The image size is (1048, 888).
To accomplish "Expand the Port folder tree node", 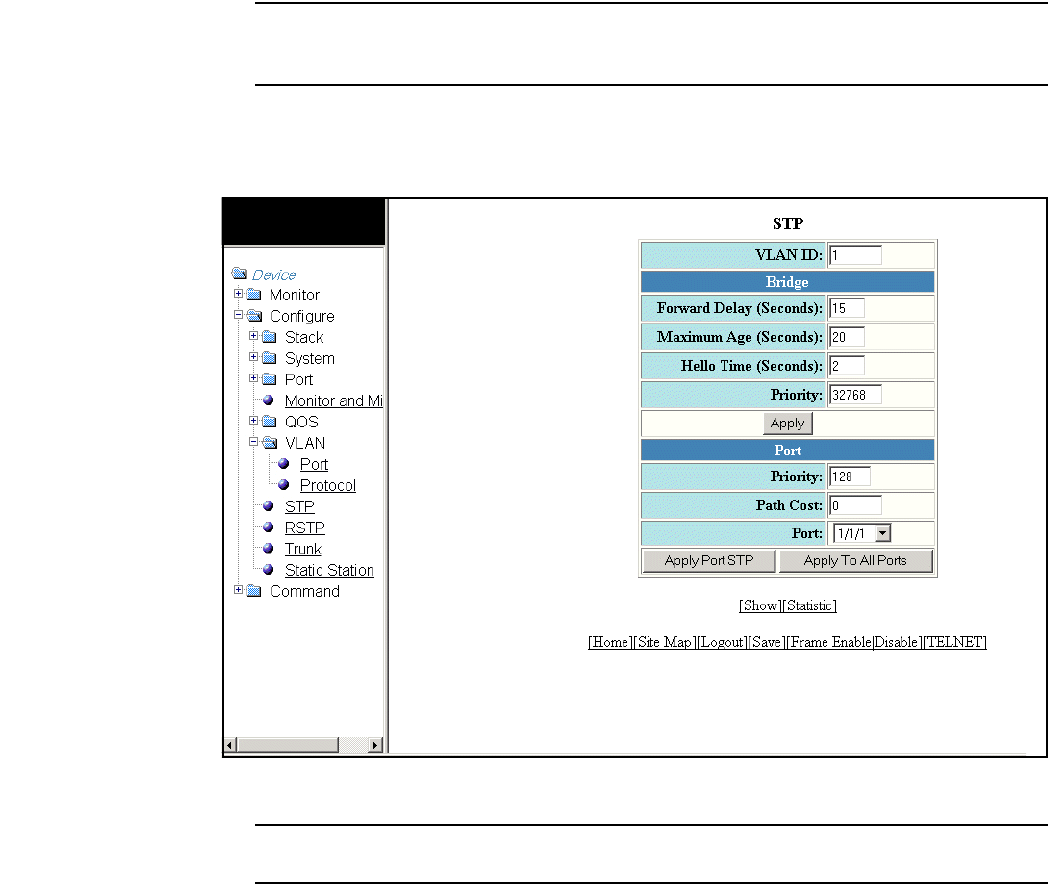I will tap(253, 378).
